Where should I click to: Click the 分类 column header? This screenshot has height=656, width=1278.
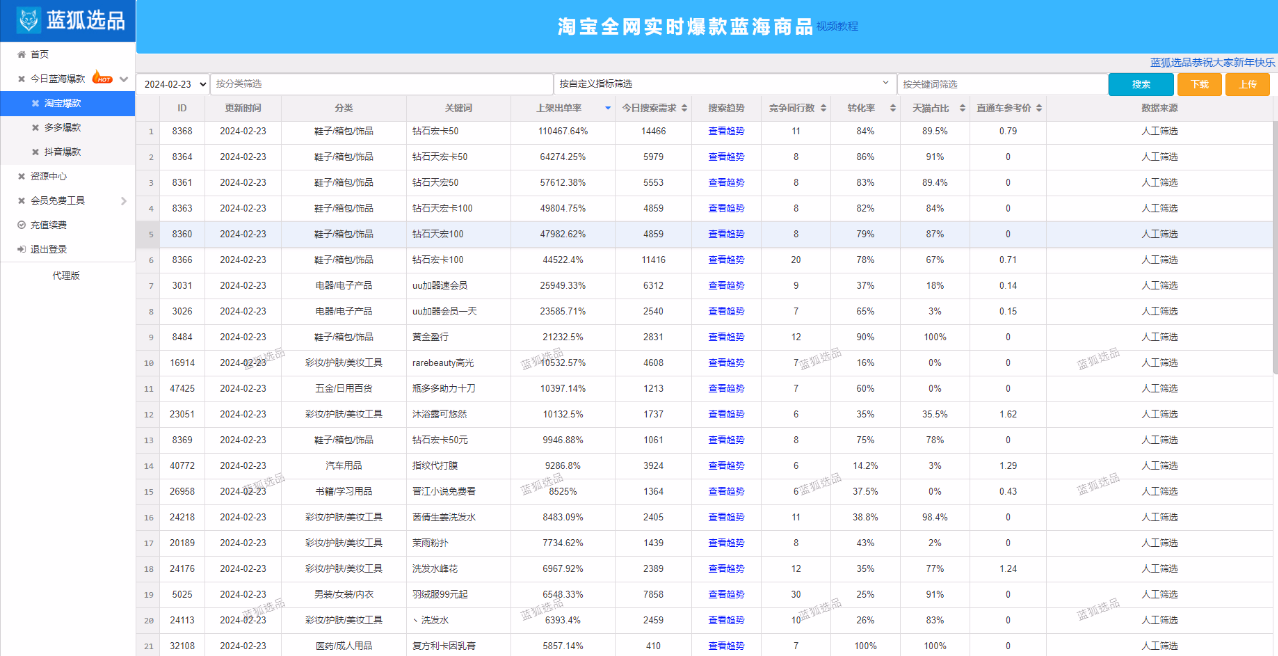tap(344, 108)
